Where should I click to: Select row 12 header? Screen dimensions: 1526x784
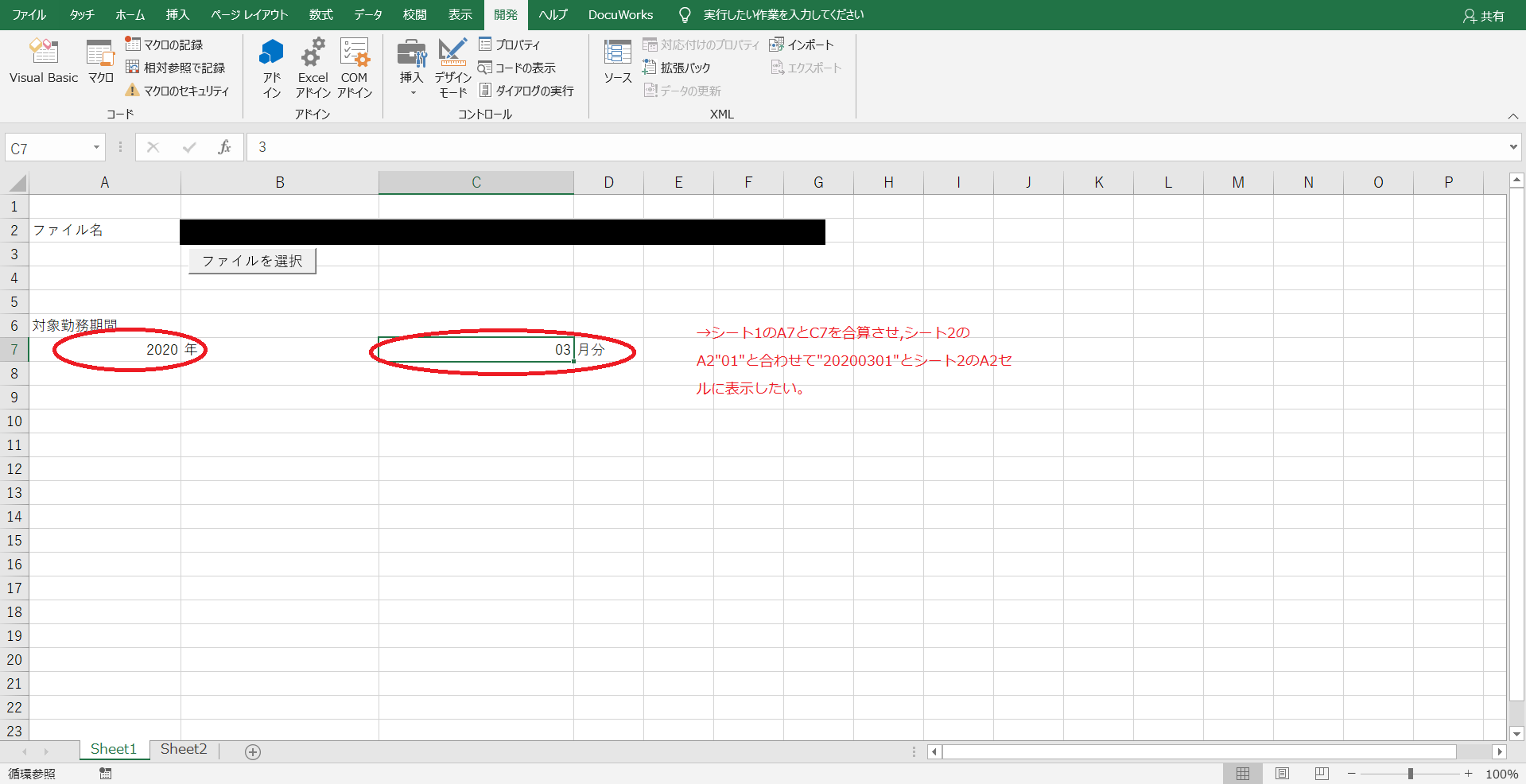pos(14,468)
